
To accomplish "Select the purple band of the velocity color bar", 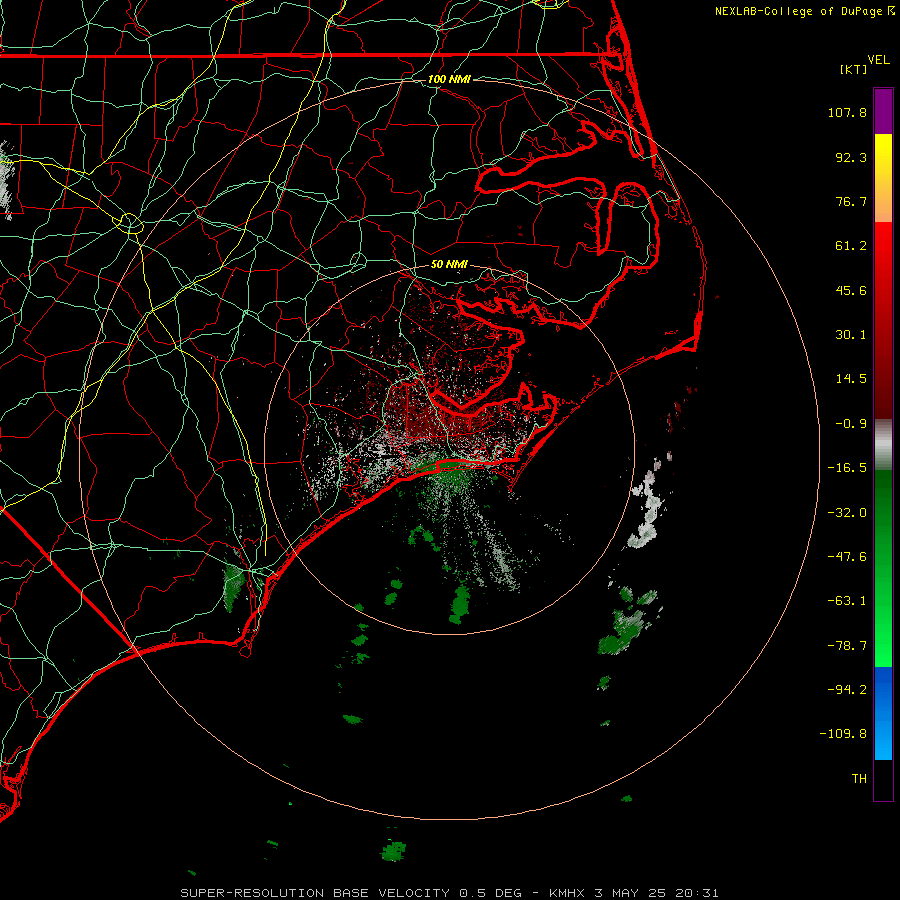I will [883, 111].
